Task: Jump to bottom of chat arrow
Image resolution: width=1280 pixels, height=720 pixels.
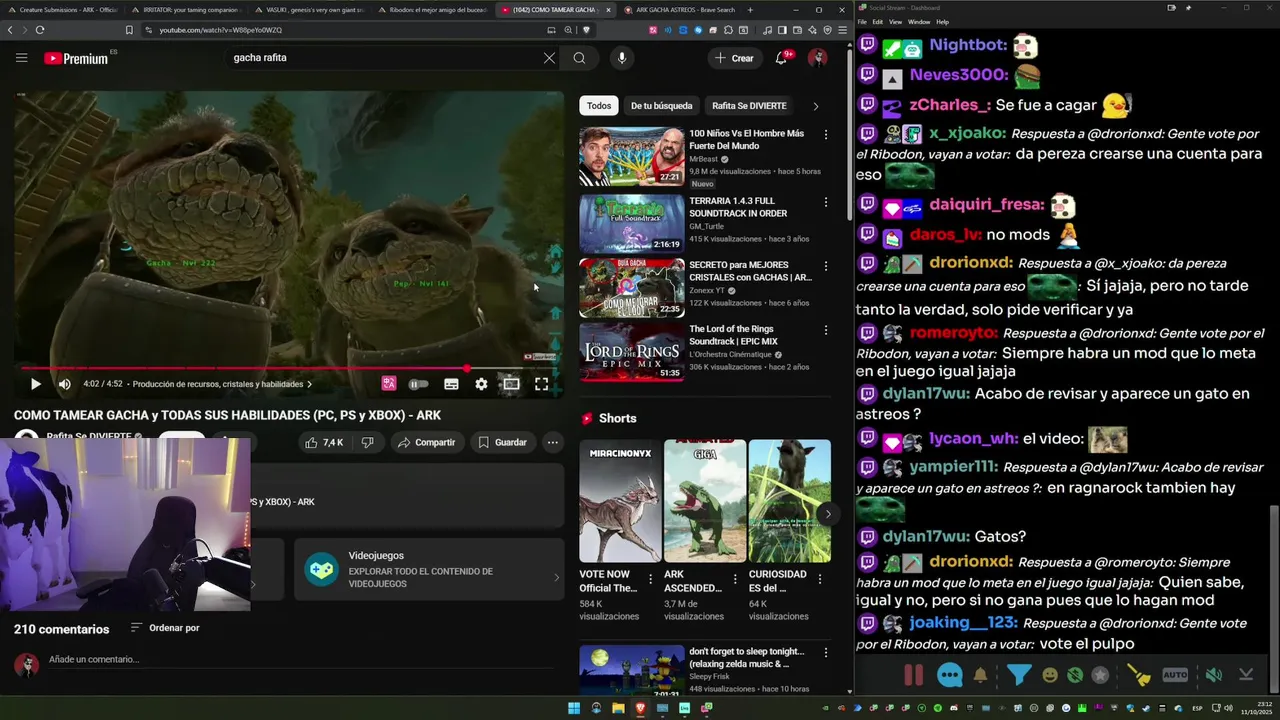Action: point(1246,675)
